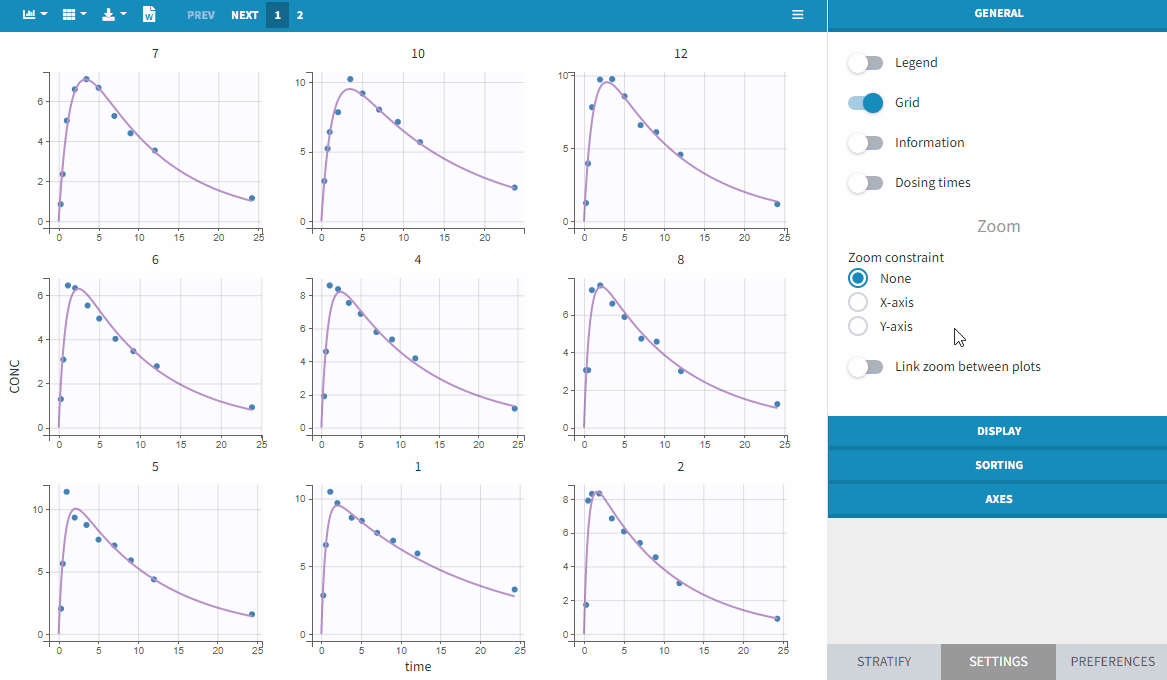Turn on Dosing times toggle
Viewport: 1167px width, 680px height.
pos(865,183)
